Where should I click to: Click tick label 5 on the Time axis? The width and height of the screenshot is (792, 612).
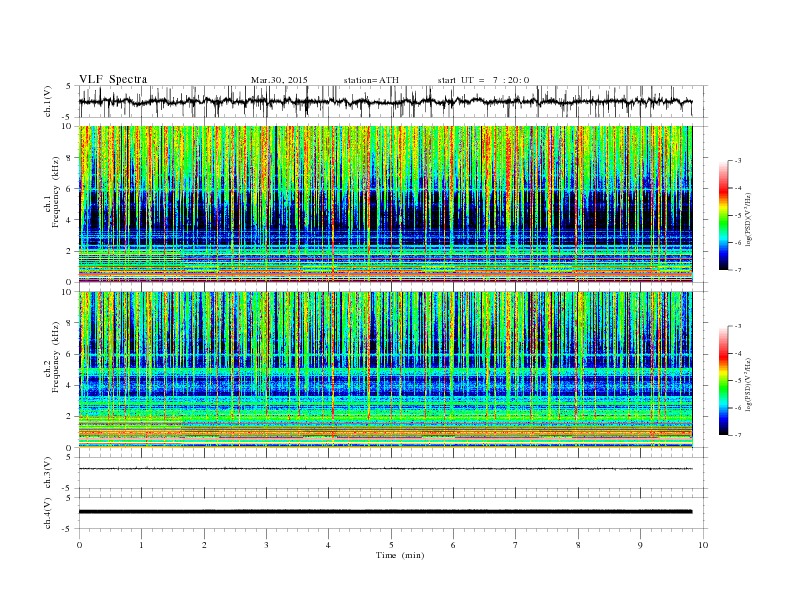tap(391, 545)
